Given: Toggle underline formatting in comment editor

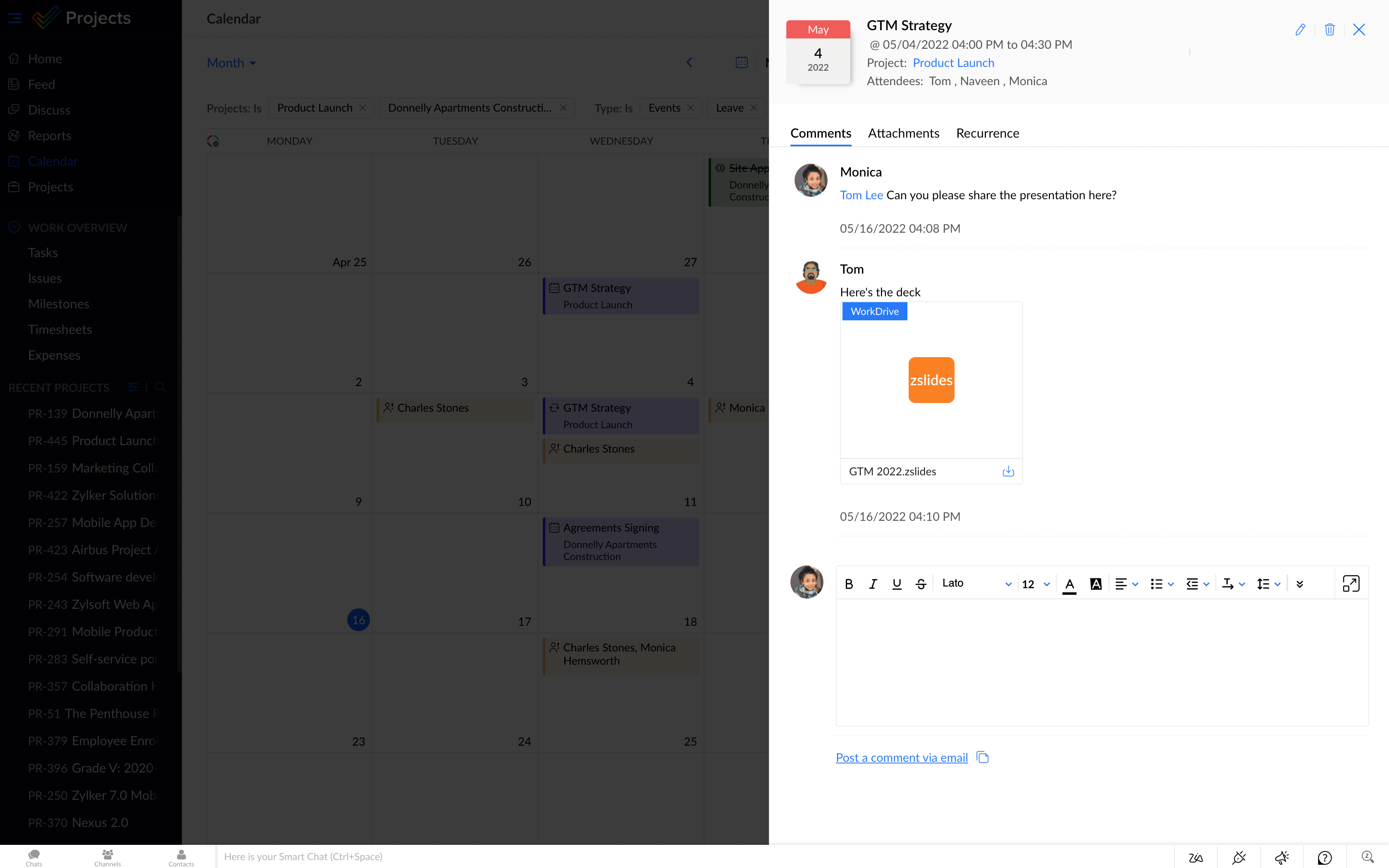Looking at the screenshot, I should (x=897, y=584).
